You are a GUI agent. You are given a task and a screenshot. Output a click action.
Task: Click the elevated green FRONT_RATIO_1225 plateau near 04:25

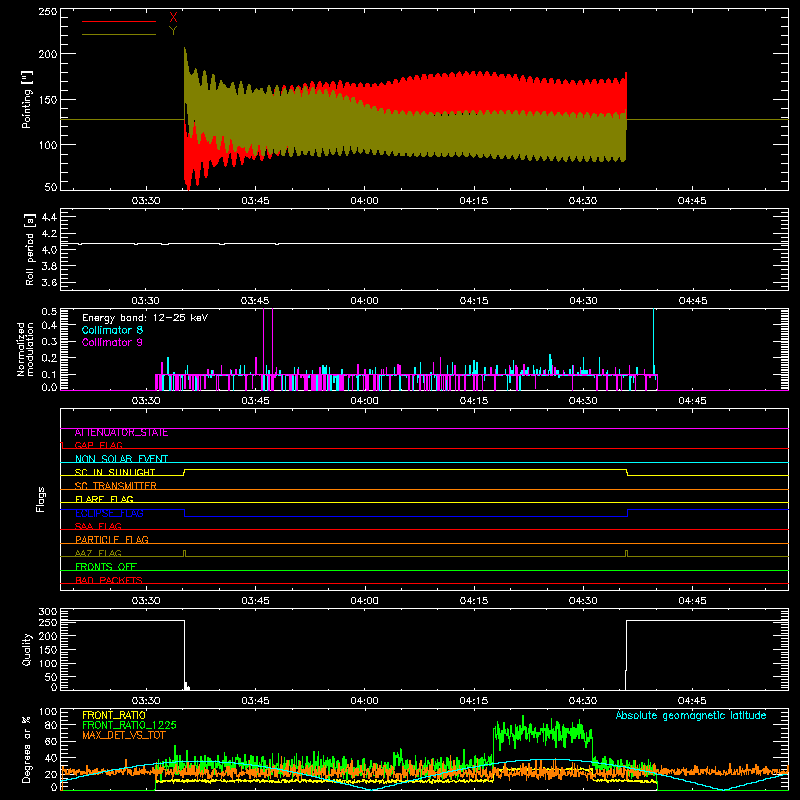click(543, 733)
